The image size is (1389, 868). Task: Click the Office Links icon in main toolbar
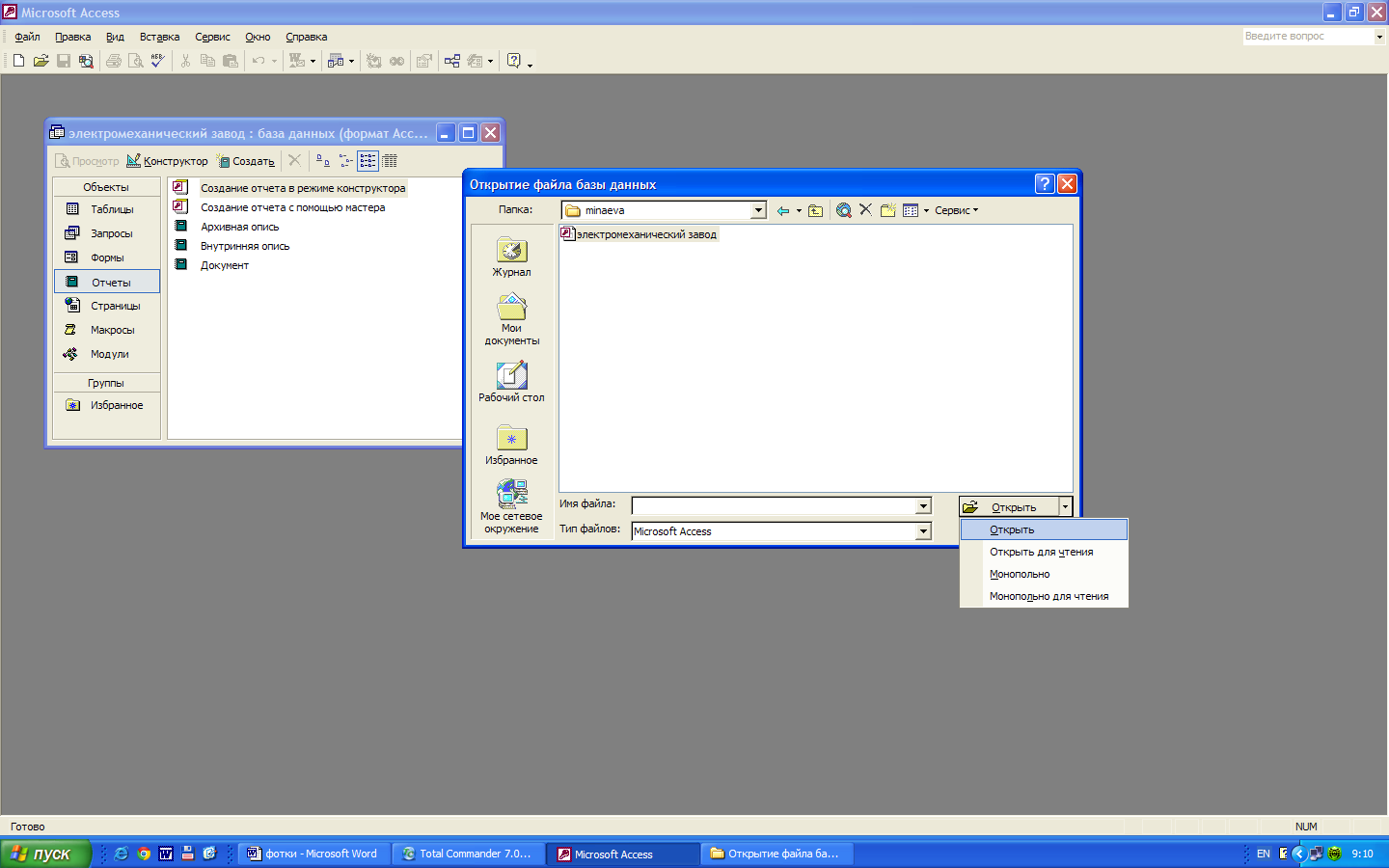(x=297, y=61)
